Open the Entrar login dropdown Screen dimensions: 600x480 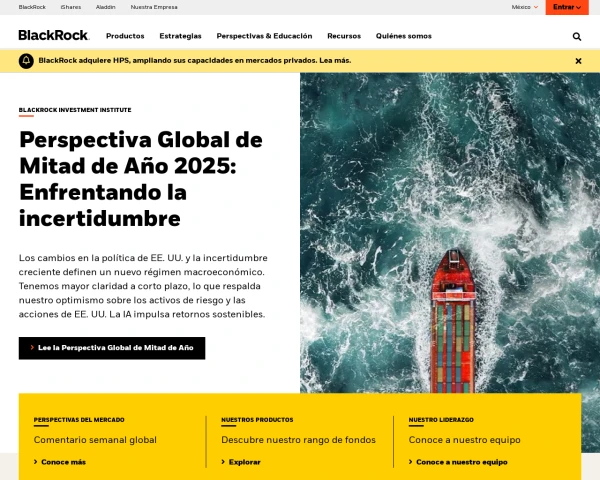coord(567,7)
